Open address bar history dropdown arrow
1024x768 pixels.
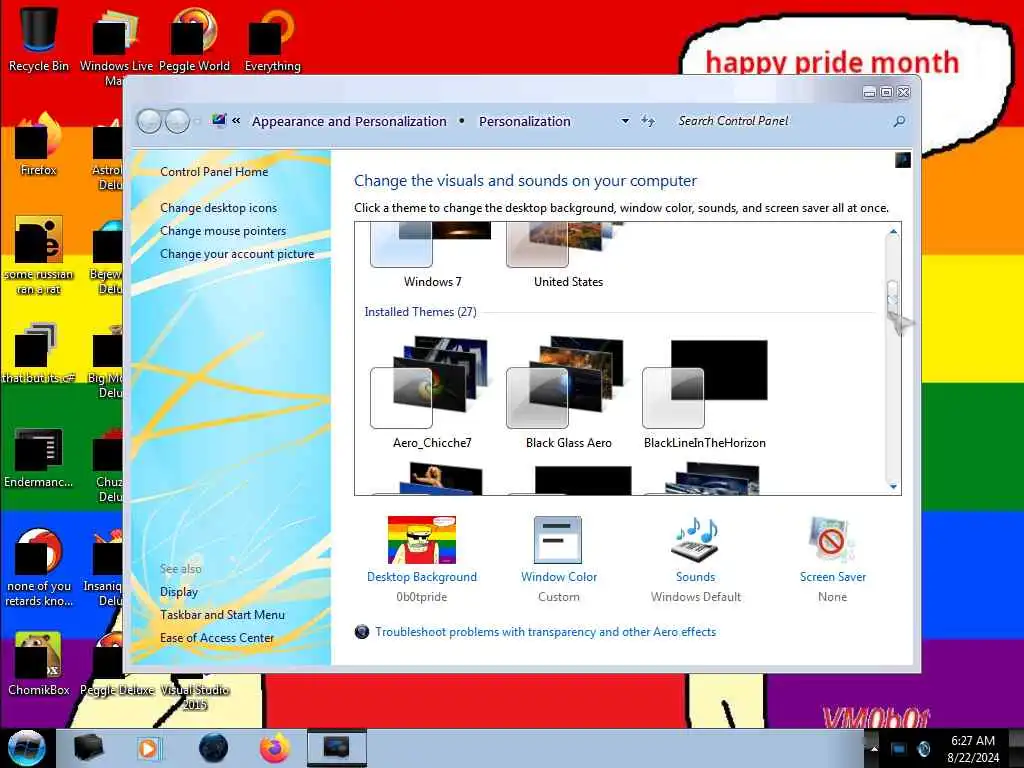pos(625,121)
